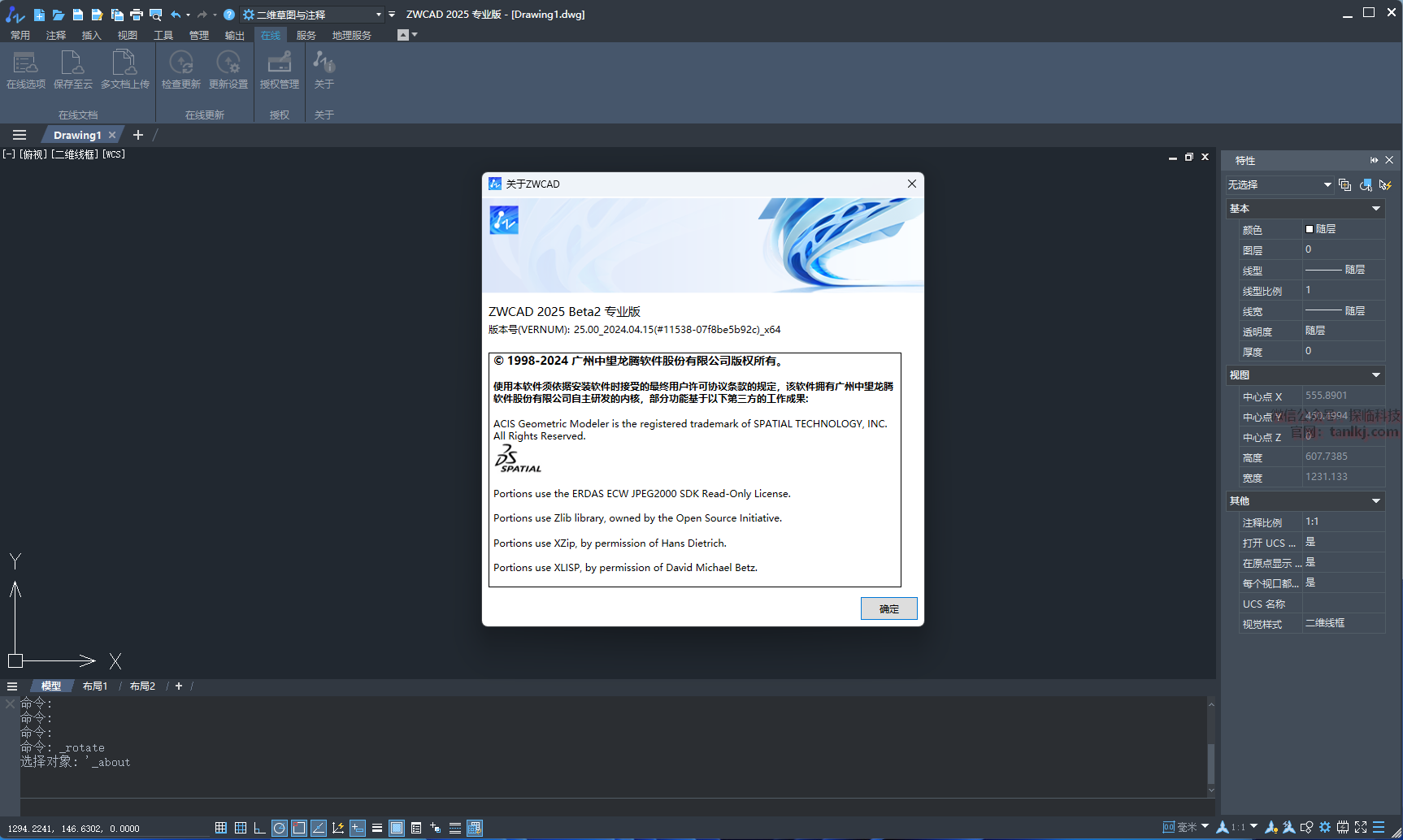This screenshot has width=1403, height=840.
Task: Create a new drawing from quick access toolbar
Action: [39, 15]
